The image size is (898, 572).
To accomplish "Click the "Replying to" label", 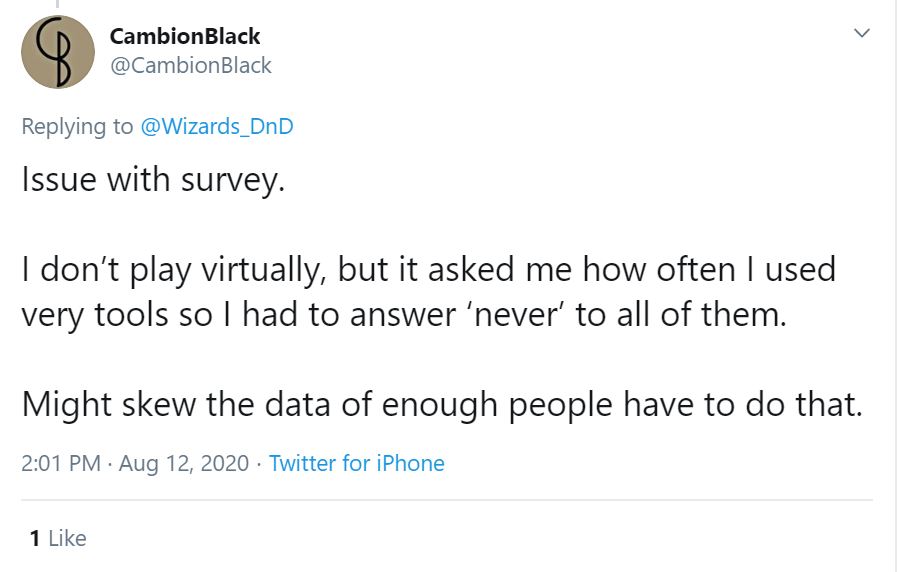I will pyautogui.click(x=77, y=126).
